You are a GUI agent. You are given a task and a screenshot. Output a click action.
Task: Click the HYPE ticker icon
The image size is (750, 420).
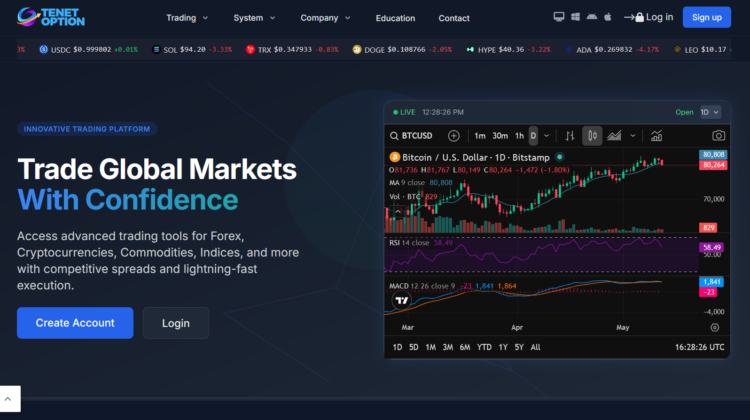click(470, 49)
